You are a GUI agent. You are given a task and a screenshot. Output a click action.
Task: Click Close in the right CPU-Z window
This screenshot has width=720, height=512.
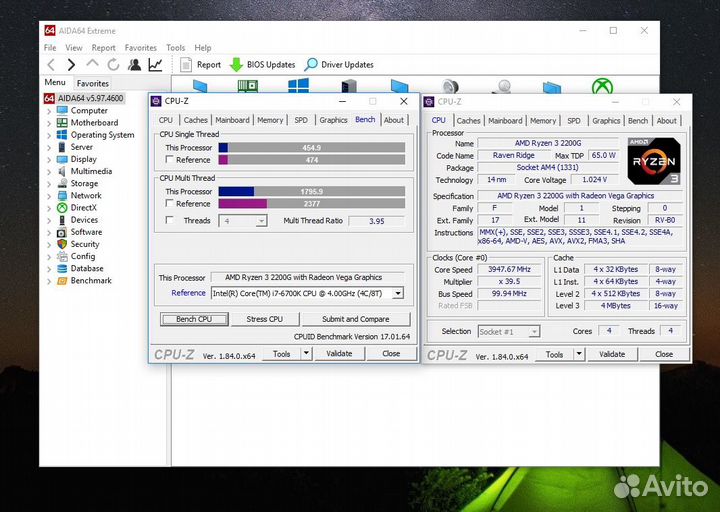point(664,354)
